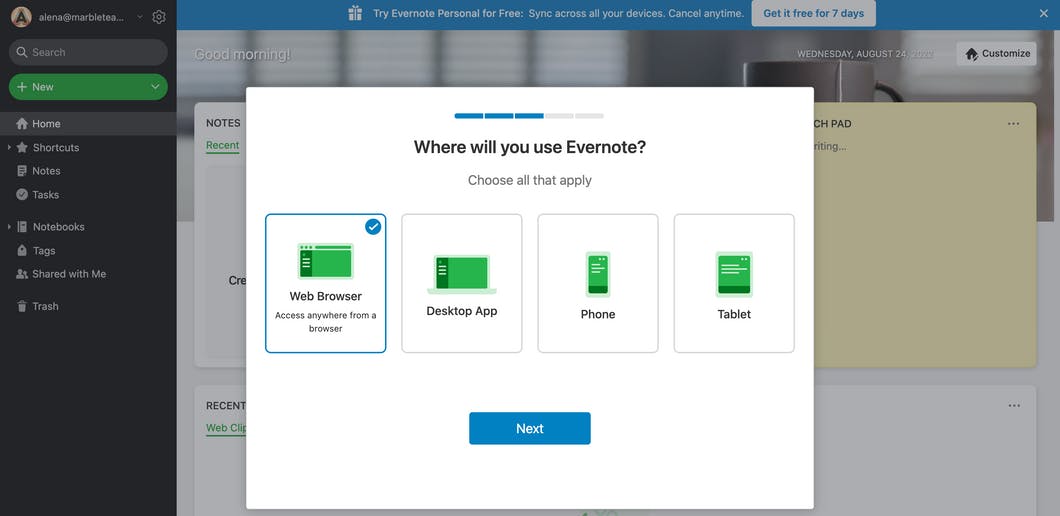Select the Desktop App option card
The height and width of the screenshot is (516, 1060).
(462, 283)
